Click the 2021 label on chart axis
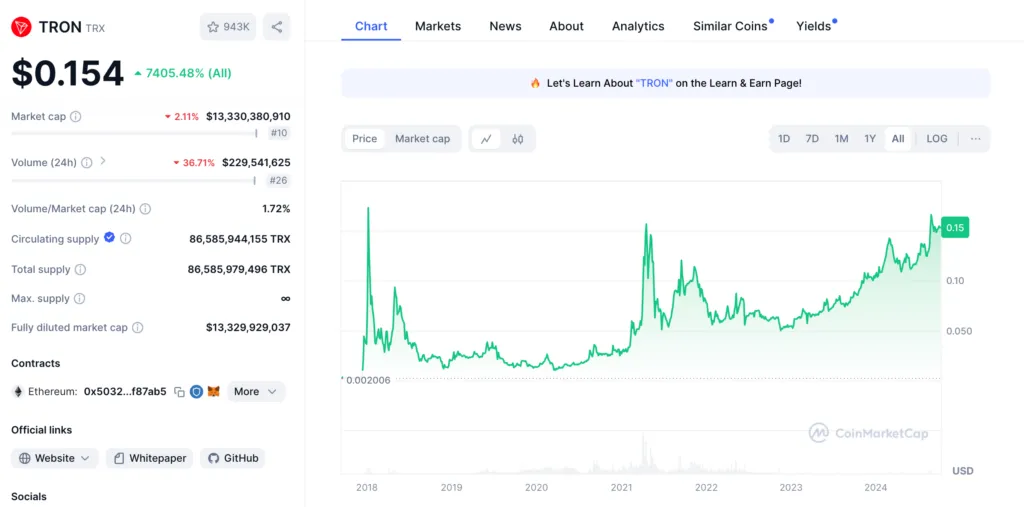1024x507 pixels. (x=621, y=487)
